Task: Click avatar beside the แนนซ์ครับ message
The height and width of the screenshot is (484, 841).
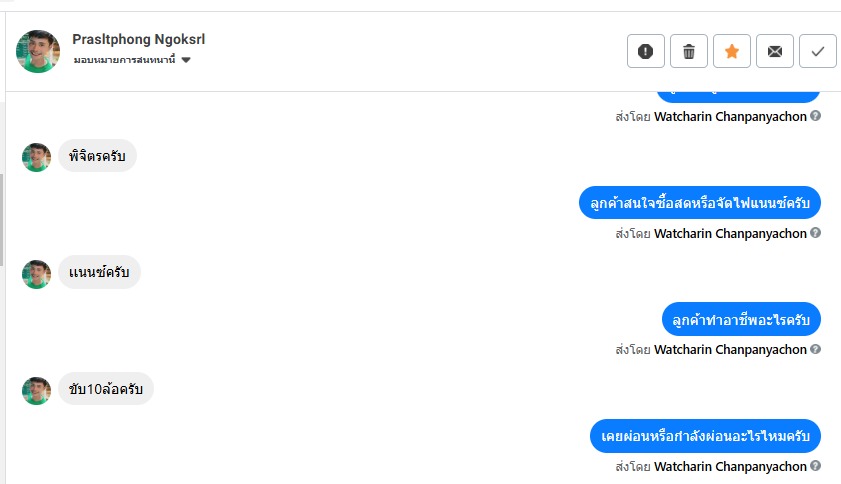Action: tap(36, 274)
